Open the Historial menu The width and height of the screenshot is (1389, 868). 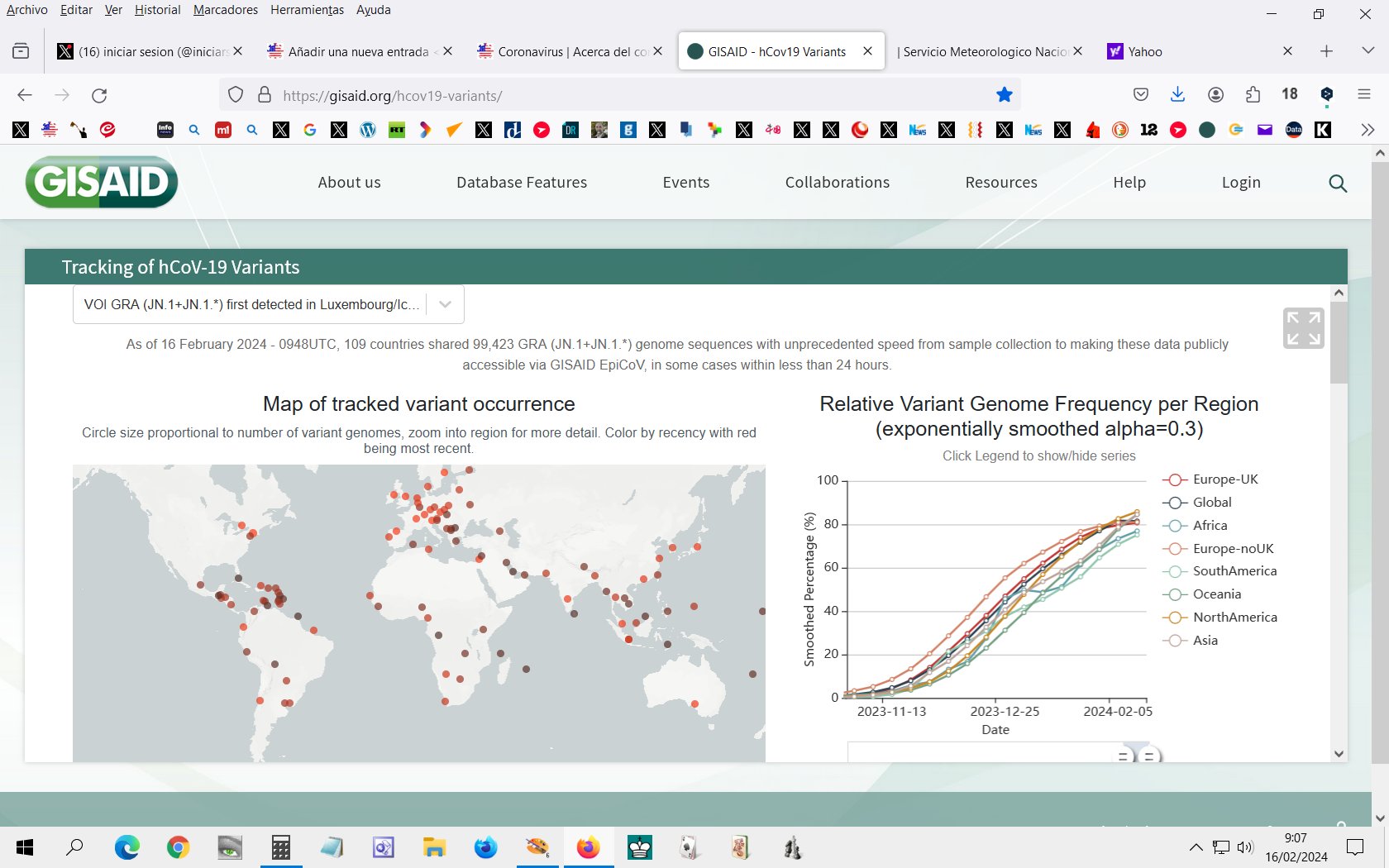point(157,10)
